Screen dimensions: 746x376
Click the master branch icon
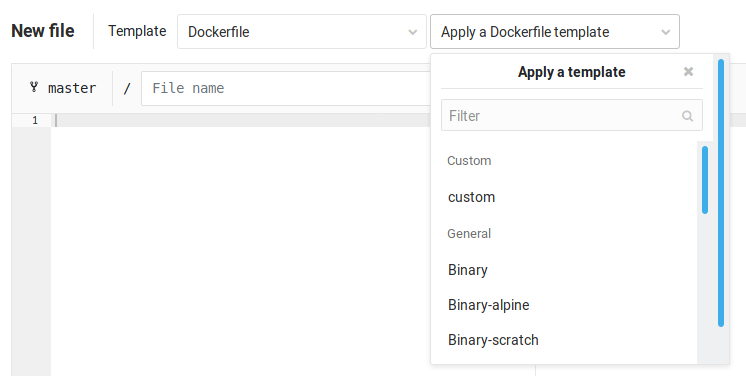tap(34, 87)
